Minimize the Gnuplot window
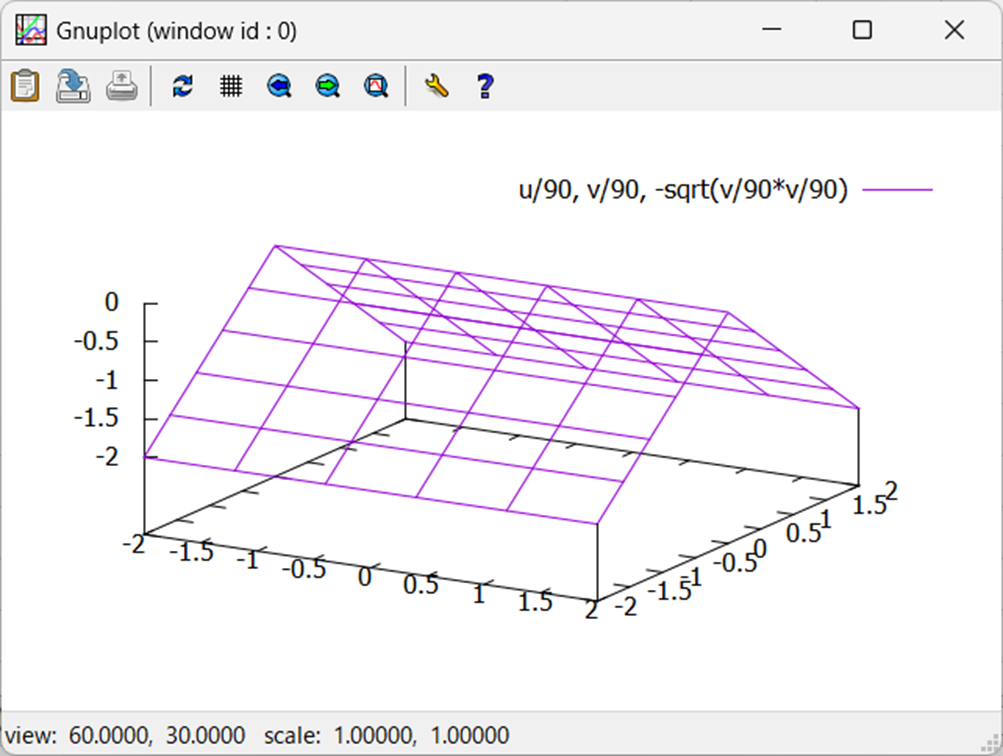1003x756 pixels. [x=772, y=29]
